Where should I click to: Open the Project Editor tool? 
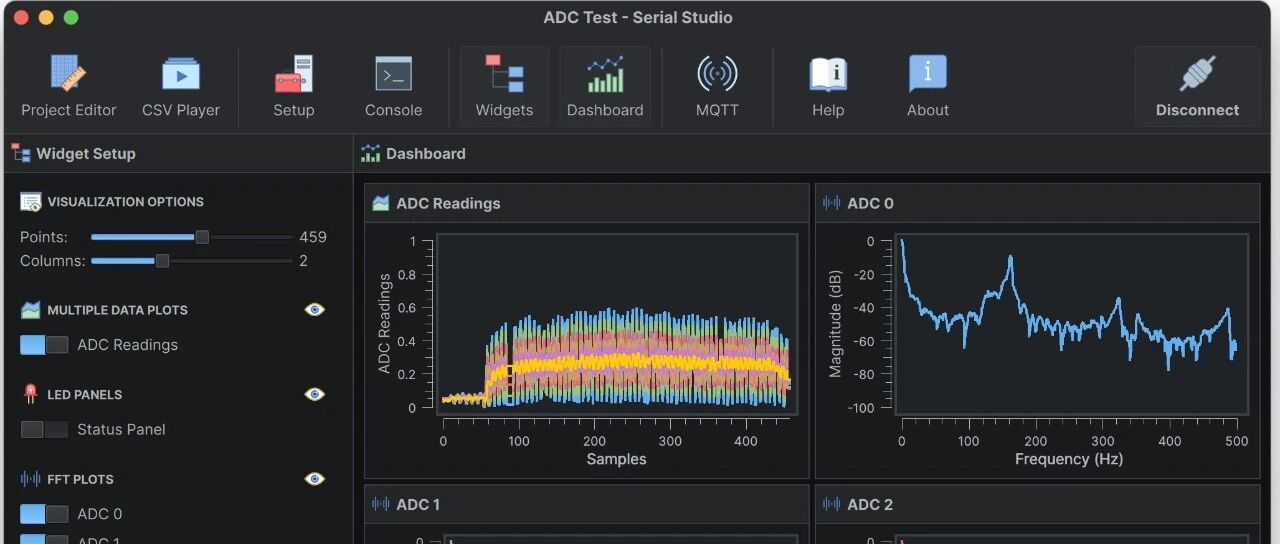68,86
